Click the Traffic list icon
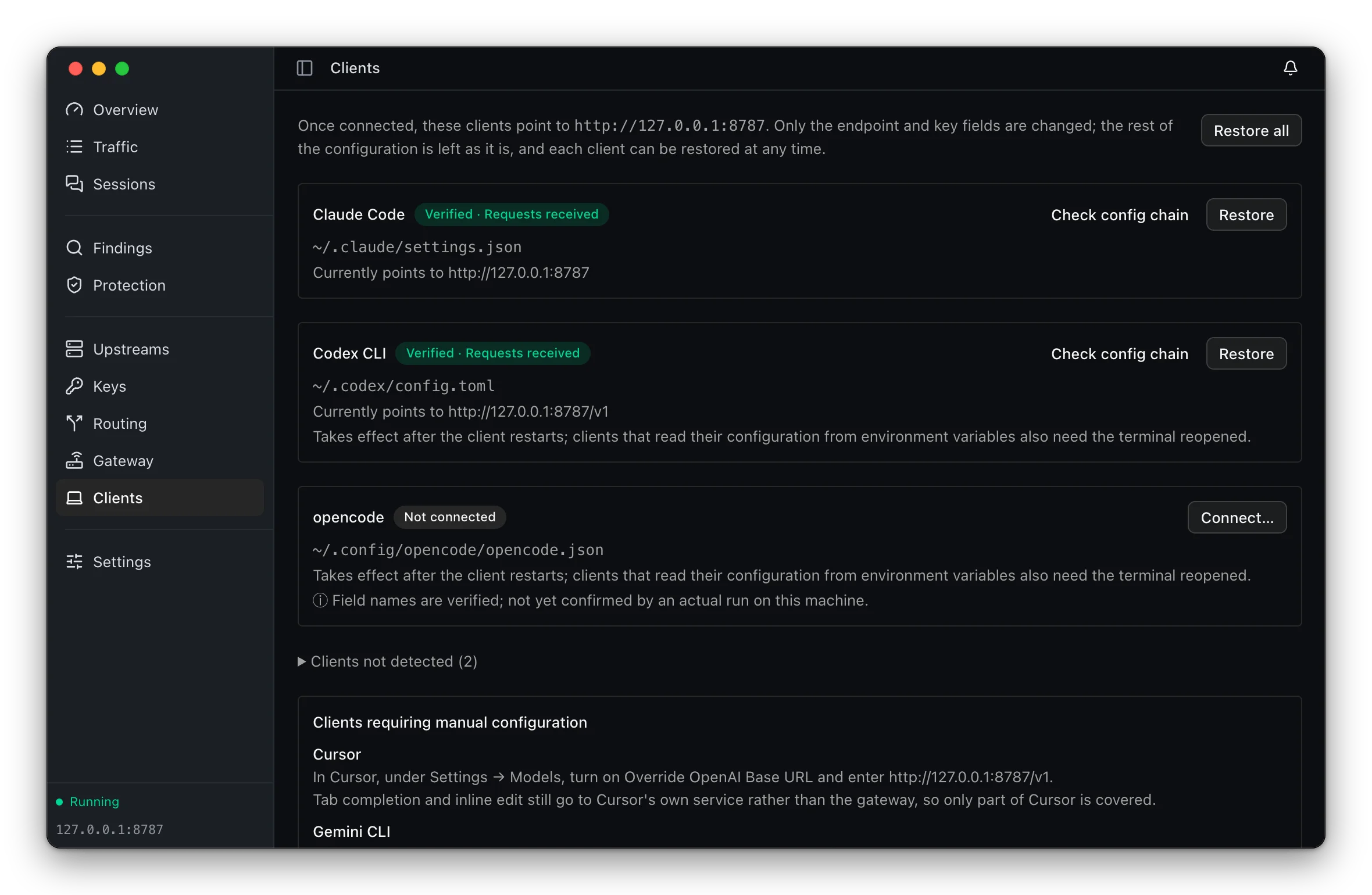Screen dimensions: 1372x895 74,147
